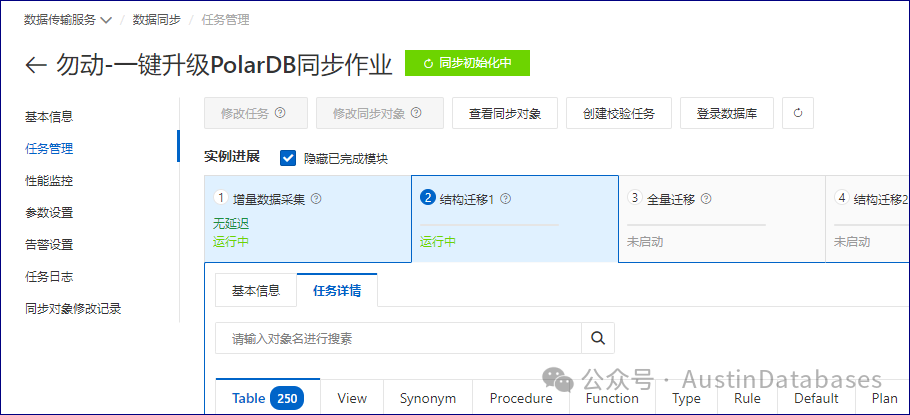This screenshot has height=415, width=910.
Task: Click the 结构迁移1 progress bar
Action: coord(489,225)
